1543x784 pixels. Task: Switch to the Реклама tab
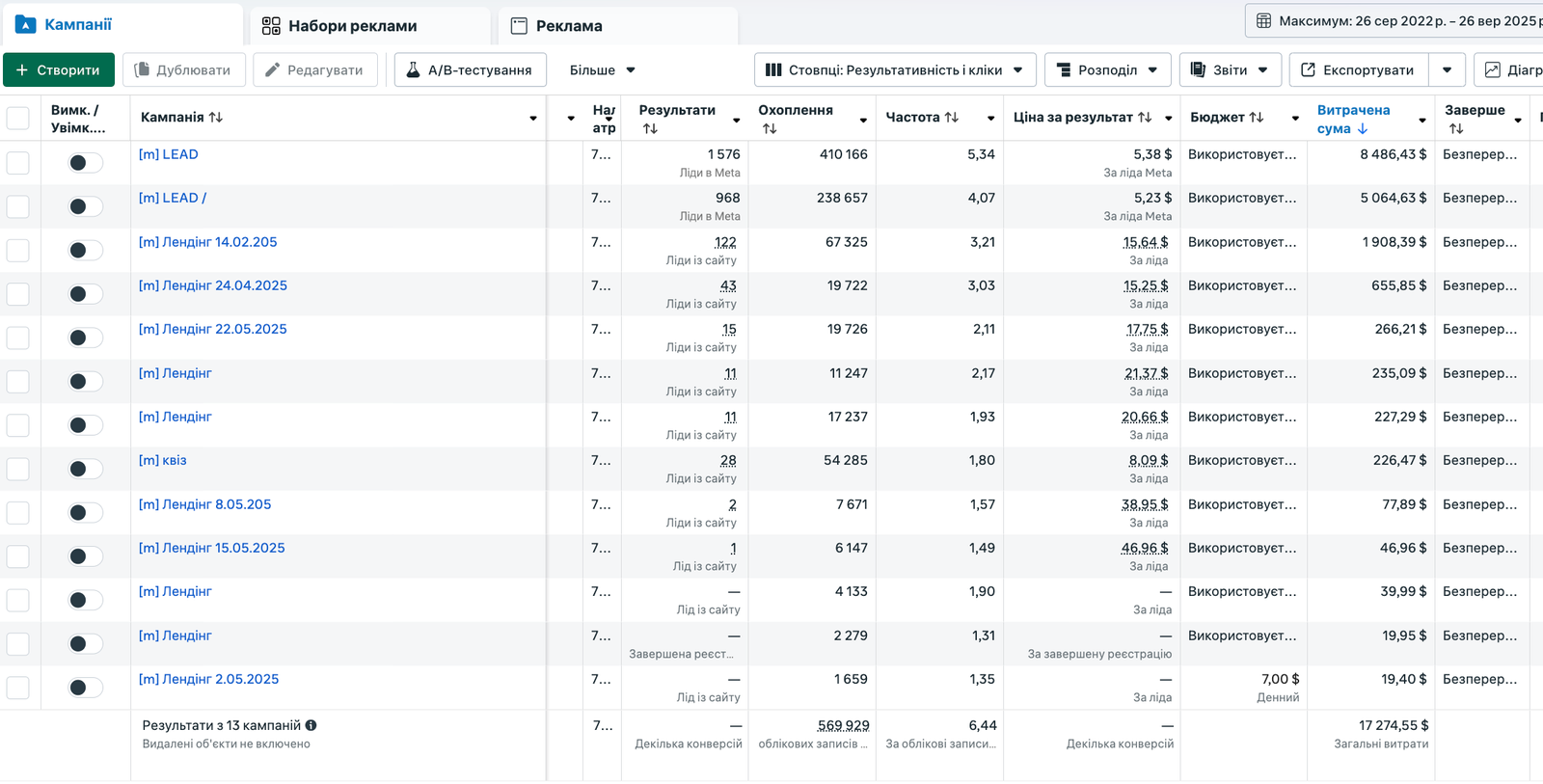[557, 26]
